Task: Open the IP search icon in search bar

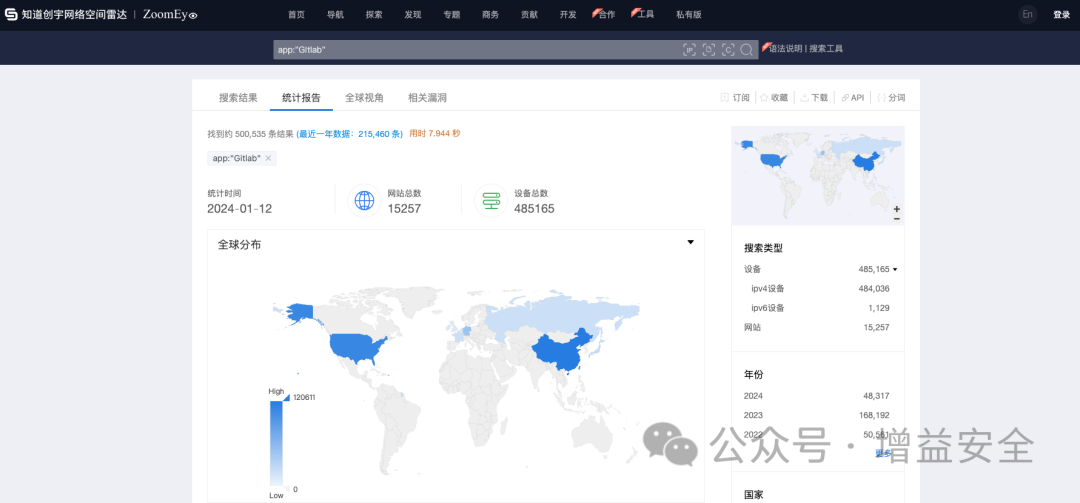Action: (x=689, y=50)
